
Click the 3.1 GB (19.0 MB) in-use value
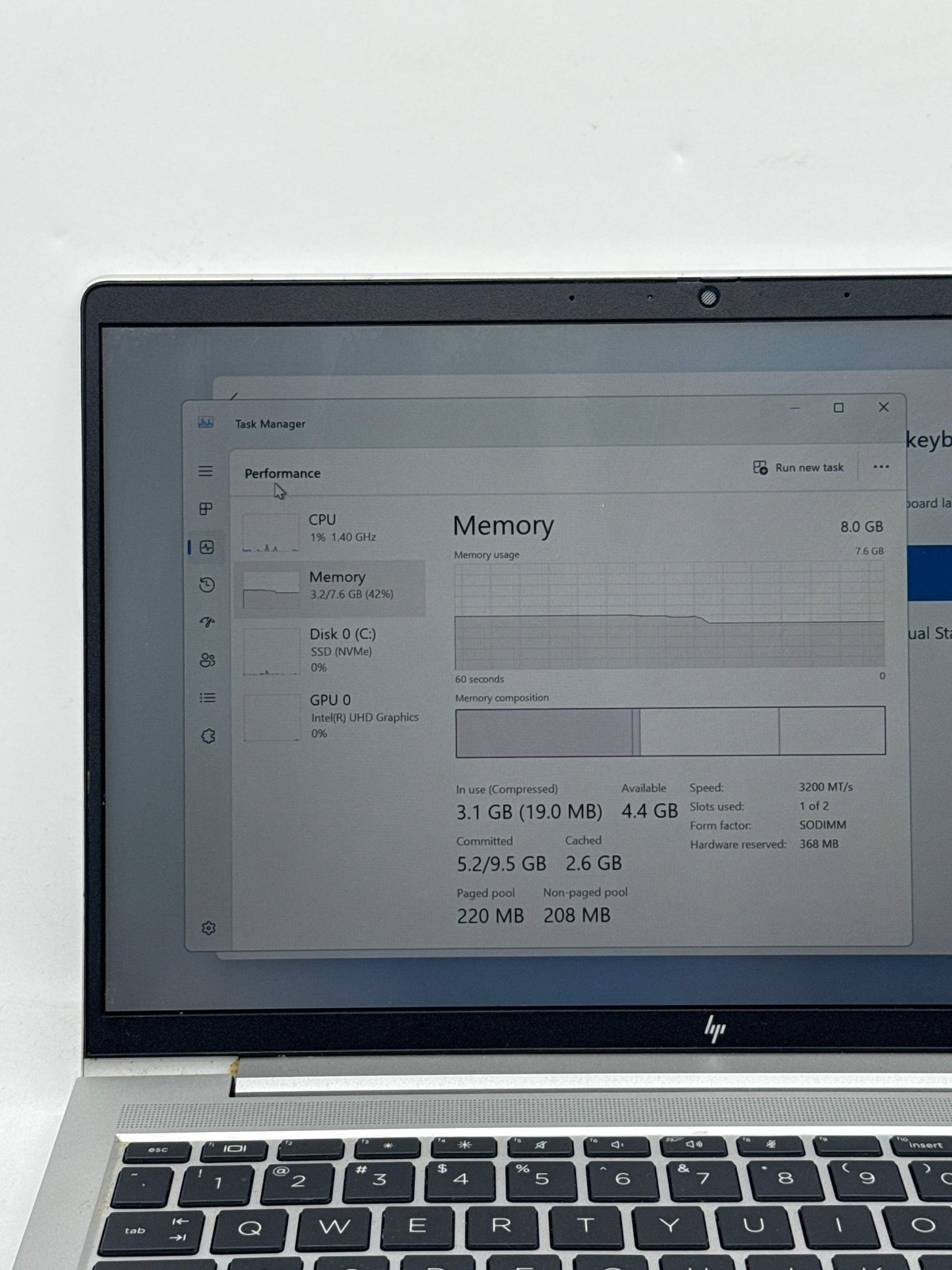529,812
